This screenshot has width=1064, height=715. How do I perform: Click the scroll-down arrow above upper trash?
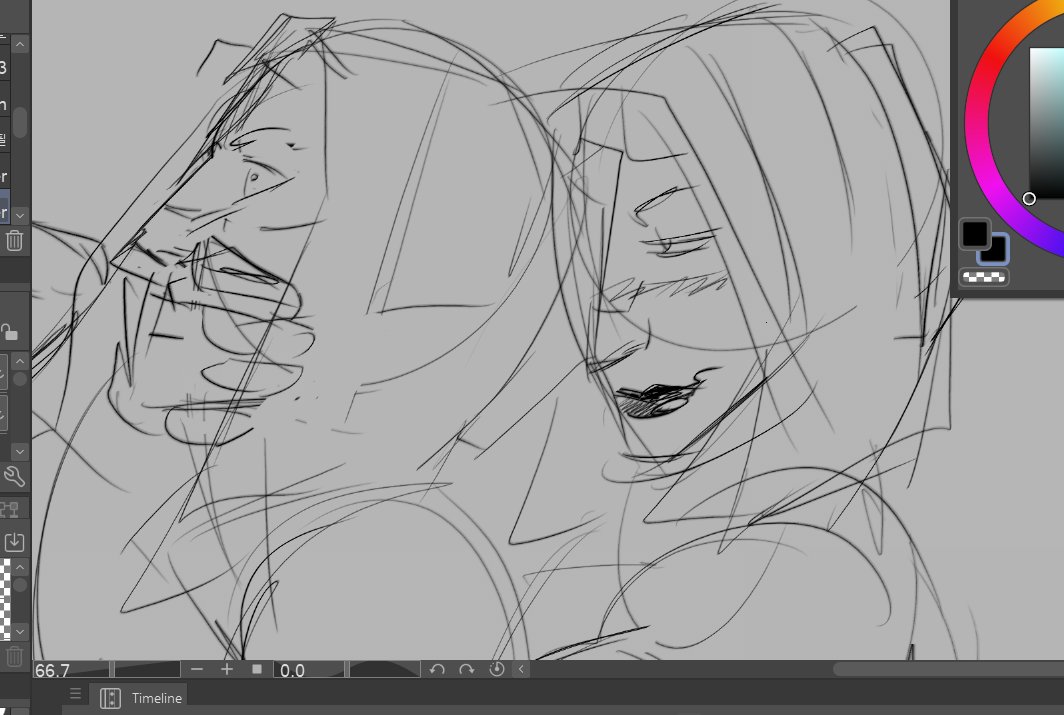click(20, 215)
